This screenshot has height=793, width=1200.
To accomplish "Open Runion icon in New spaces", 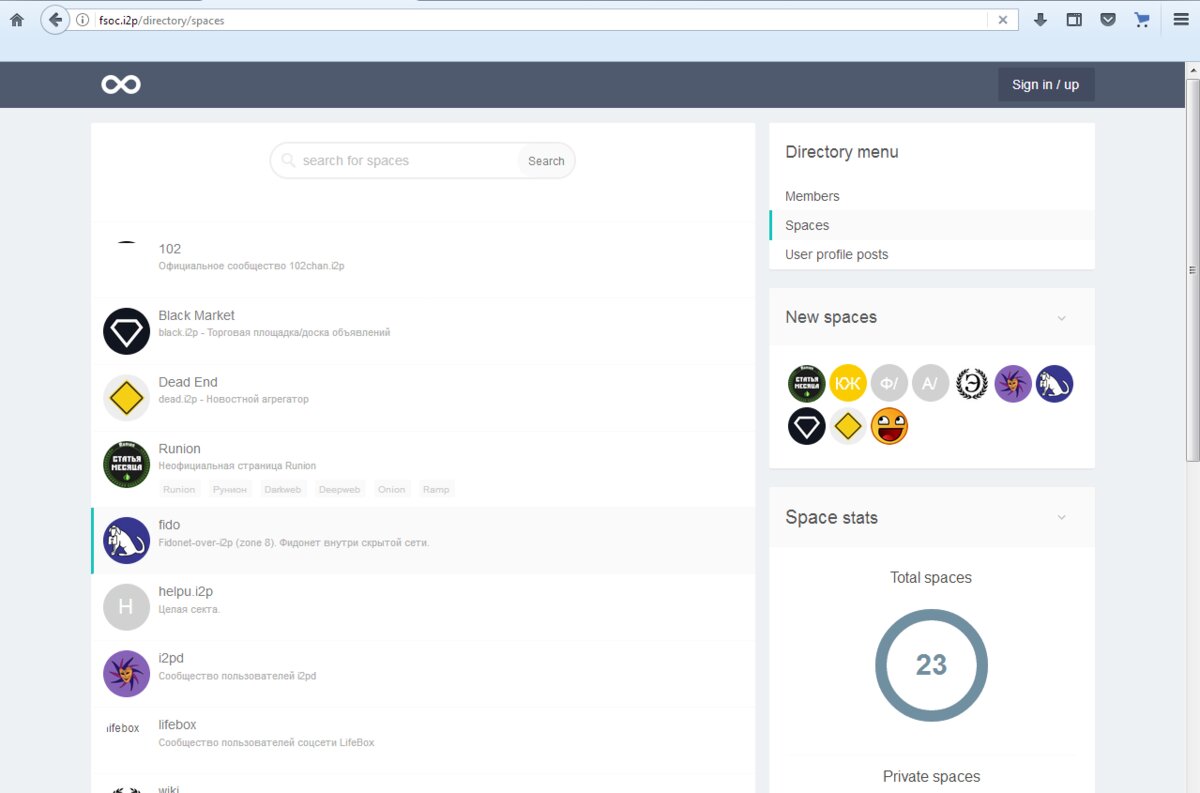I will pos(806,384).
